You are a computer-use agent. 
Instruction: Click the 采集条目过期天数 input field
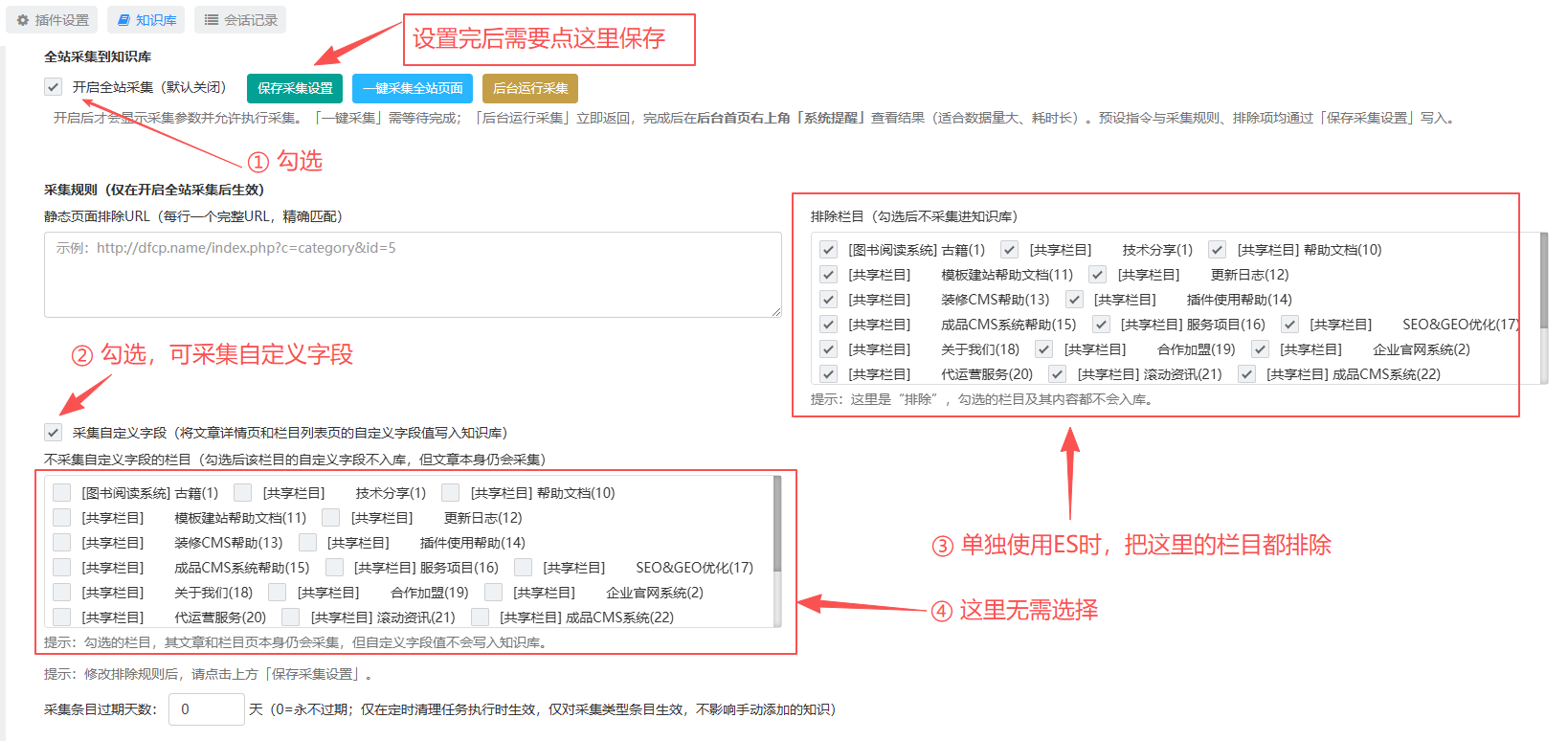coord(207,709)
